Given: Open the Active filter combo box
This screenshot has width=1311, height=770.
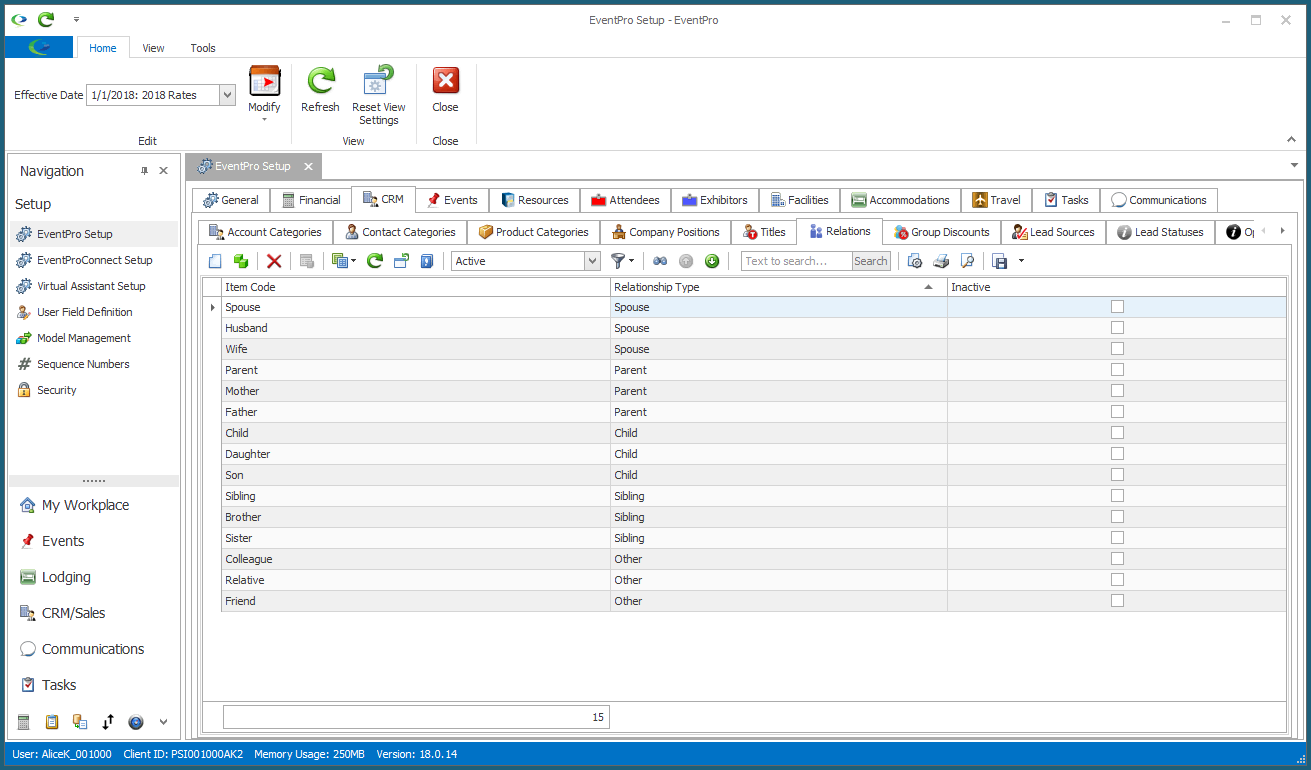Looking at the screenshot, I should (591, 261).
